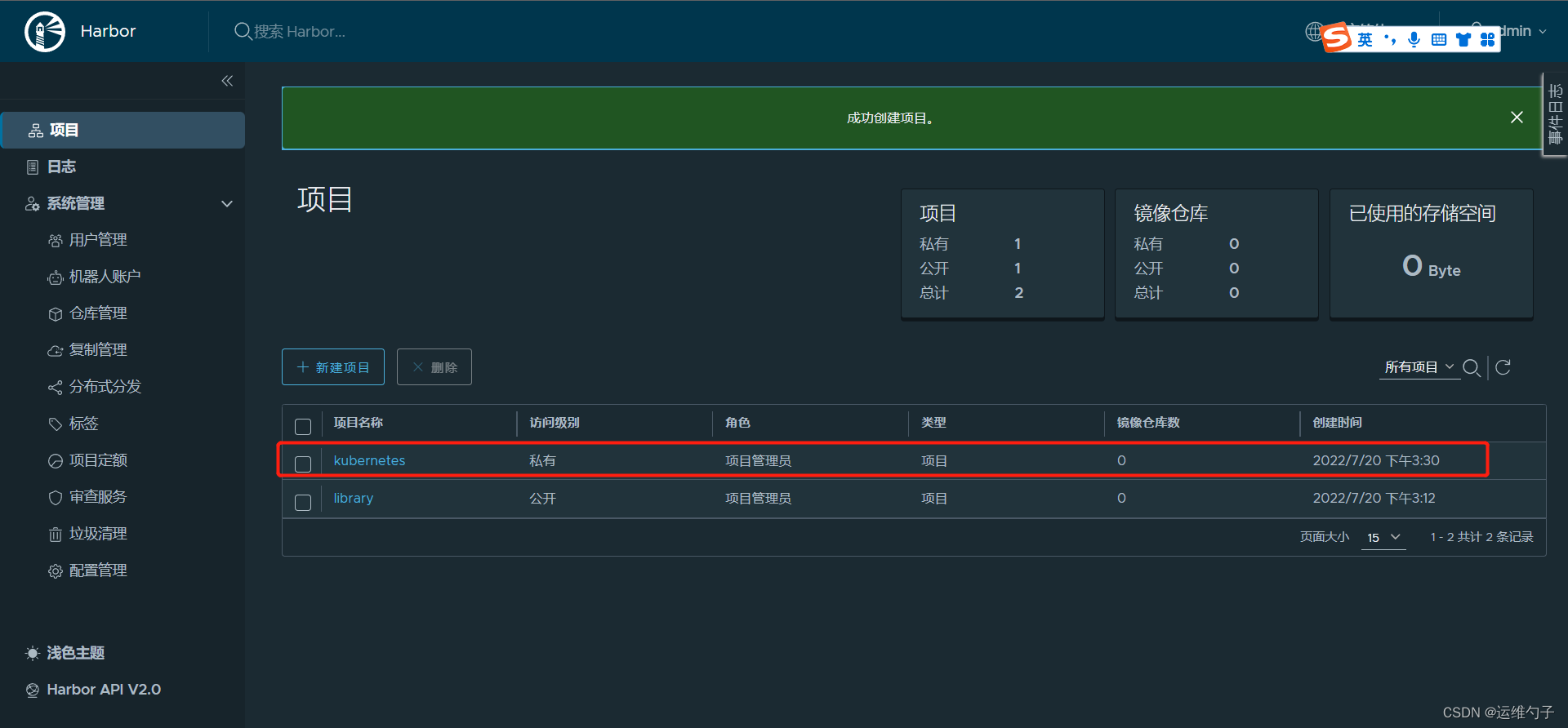Screen dimensions: 1568x728
Task: Click the 复制管理 cloud icon
Action: (55, 351)
